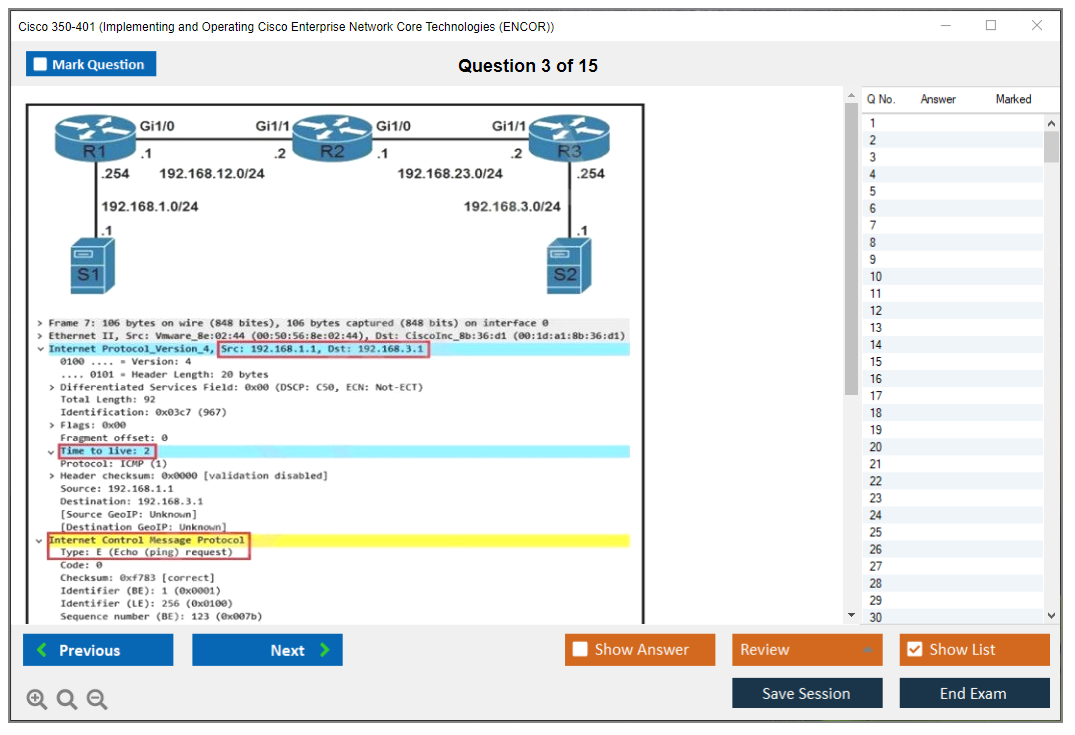This screenshot has height=735, width=1075.
Task: Click the Type Echo (ping) request line
Action: [146, 552]
